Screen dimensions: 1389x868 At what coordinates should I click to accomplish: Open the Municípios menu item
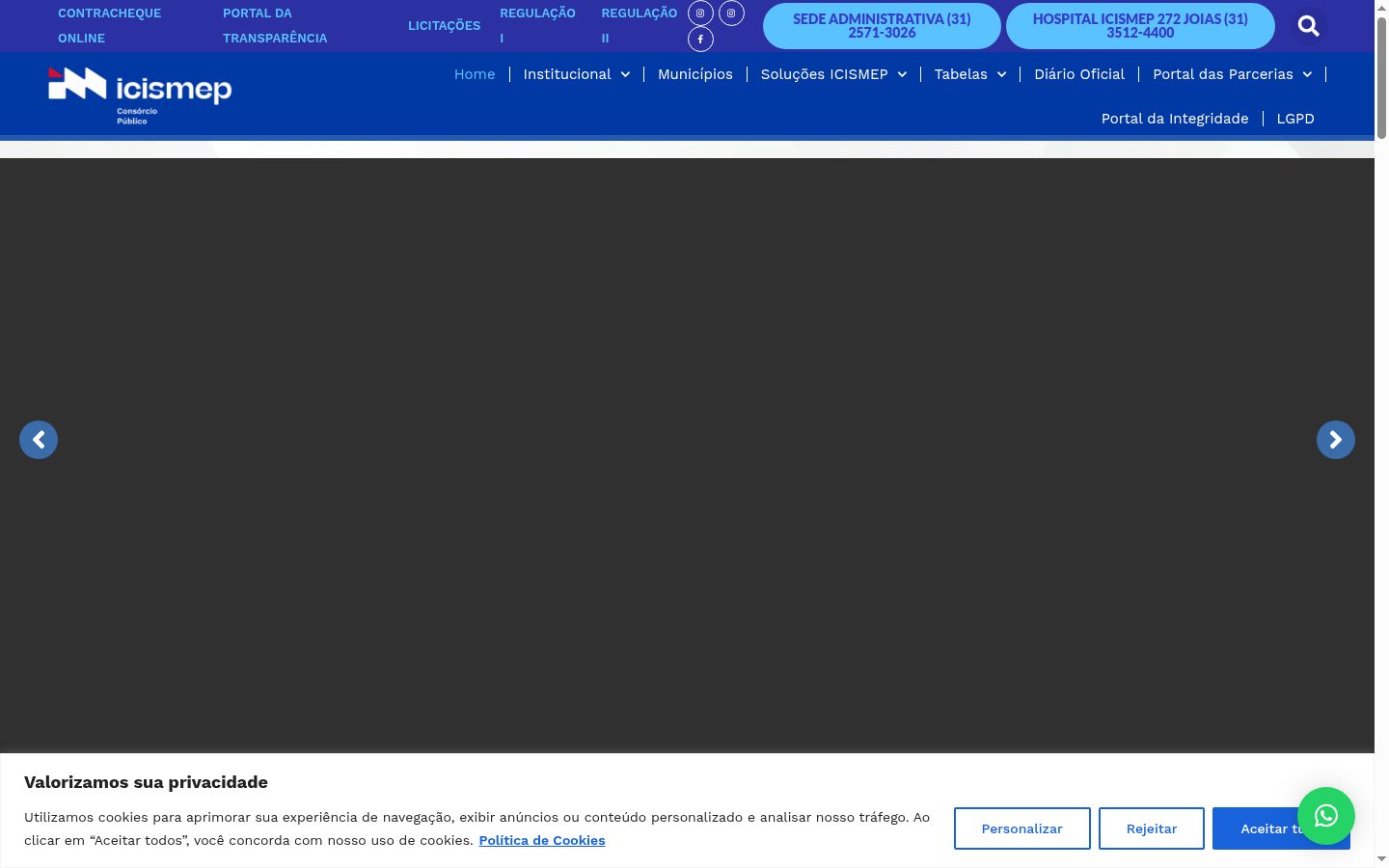click(695, 74)
